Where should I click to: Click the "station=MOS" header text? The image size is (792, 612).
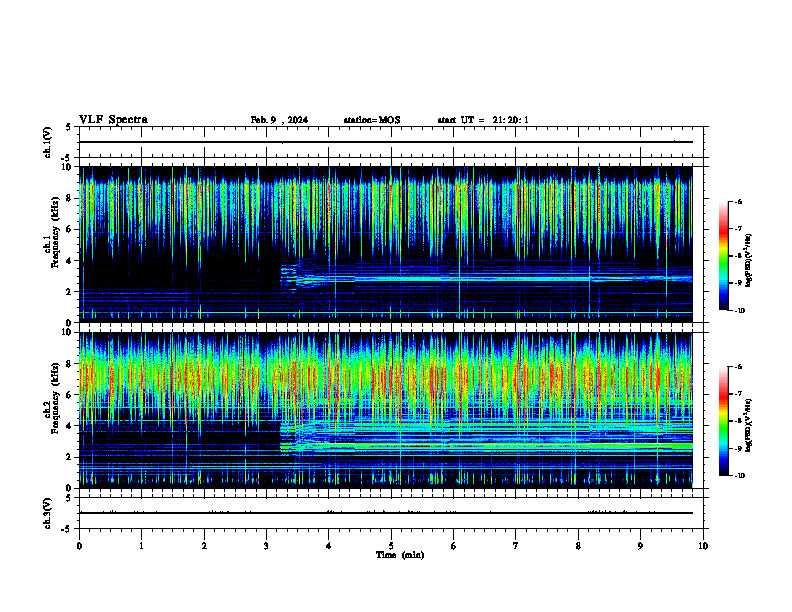[x=372, y=120]
